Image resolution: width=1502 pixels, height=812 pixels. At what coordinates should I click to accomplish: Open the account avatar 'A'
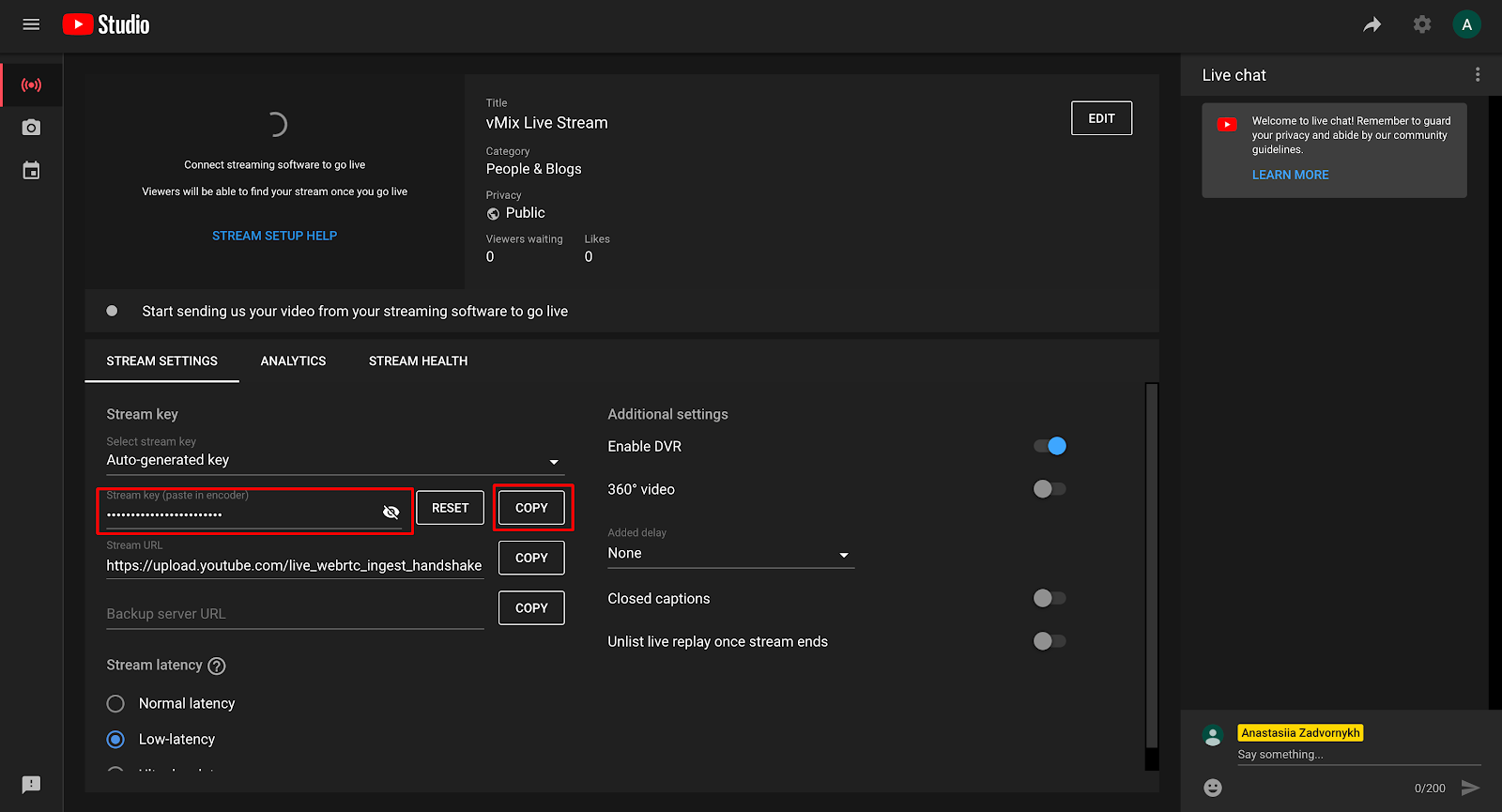(1466, 24)
